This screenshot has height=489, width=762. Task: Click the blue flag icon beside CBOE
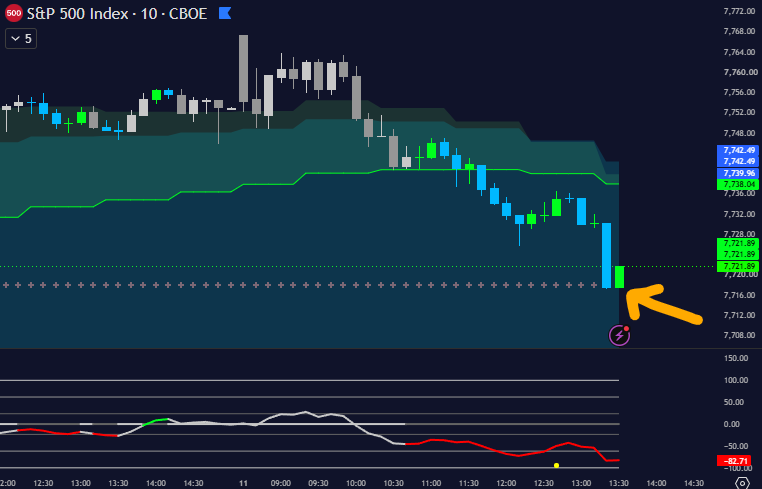[x=225, y=13]
